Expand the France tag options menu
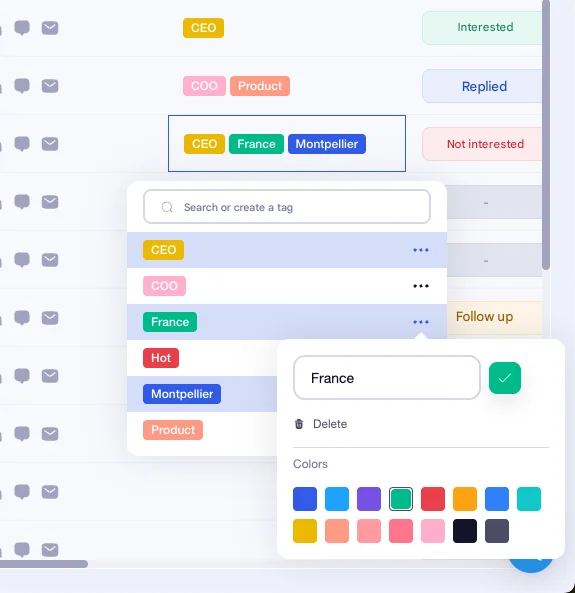This screenshot has width=575, height=593. pos(421,322)
